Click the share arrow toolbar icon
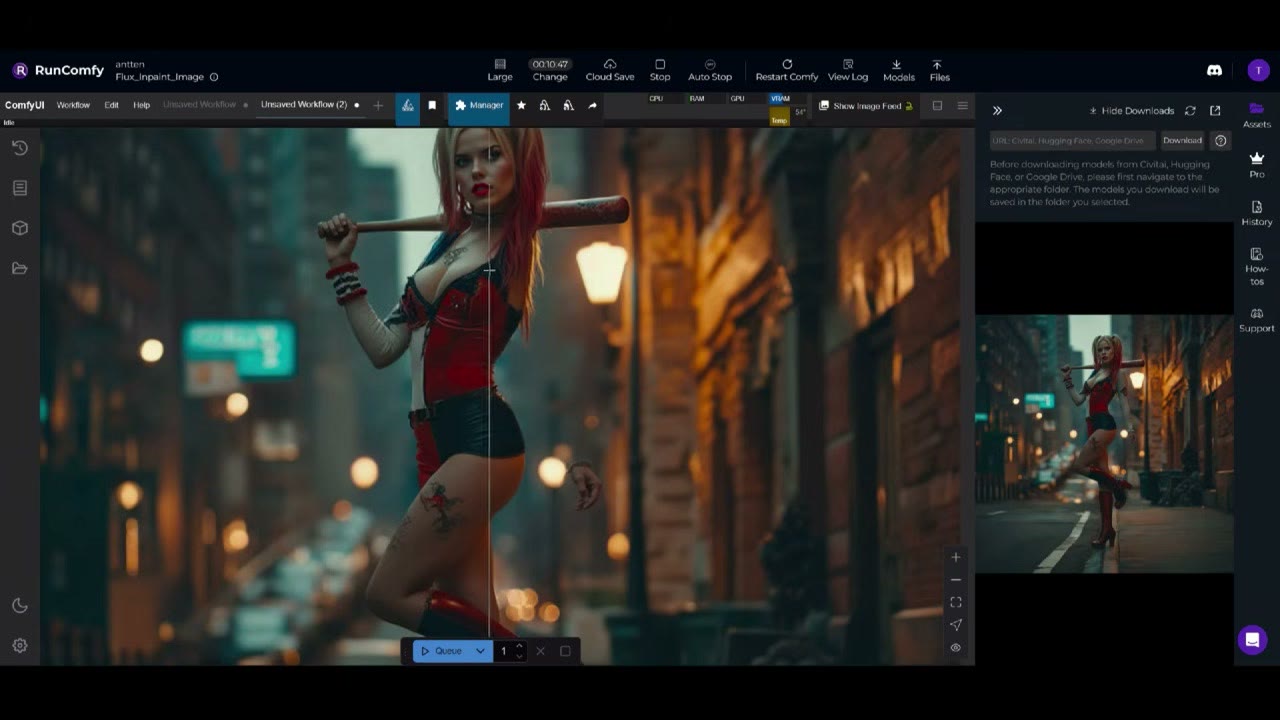This screenshot has height=720, width=1280. tap(593, 105)
